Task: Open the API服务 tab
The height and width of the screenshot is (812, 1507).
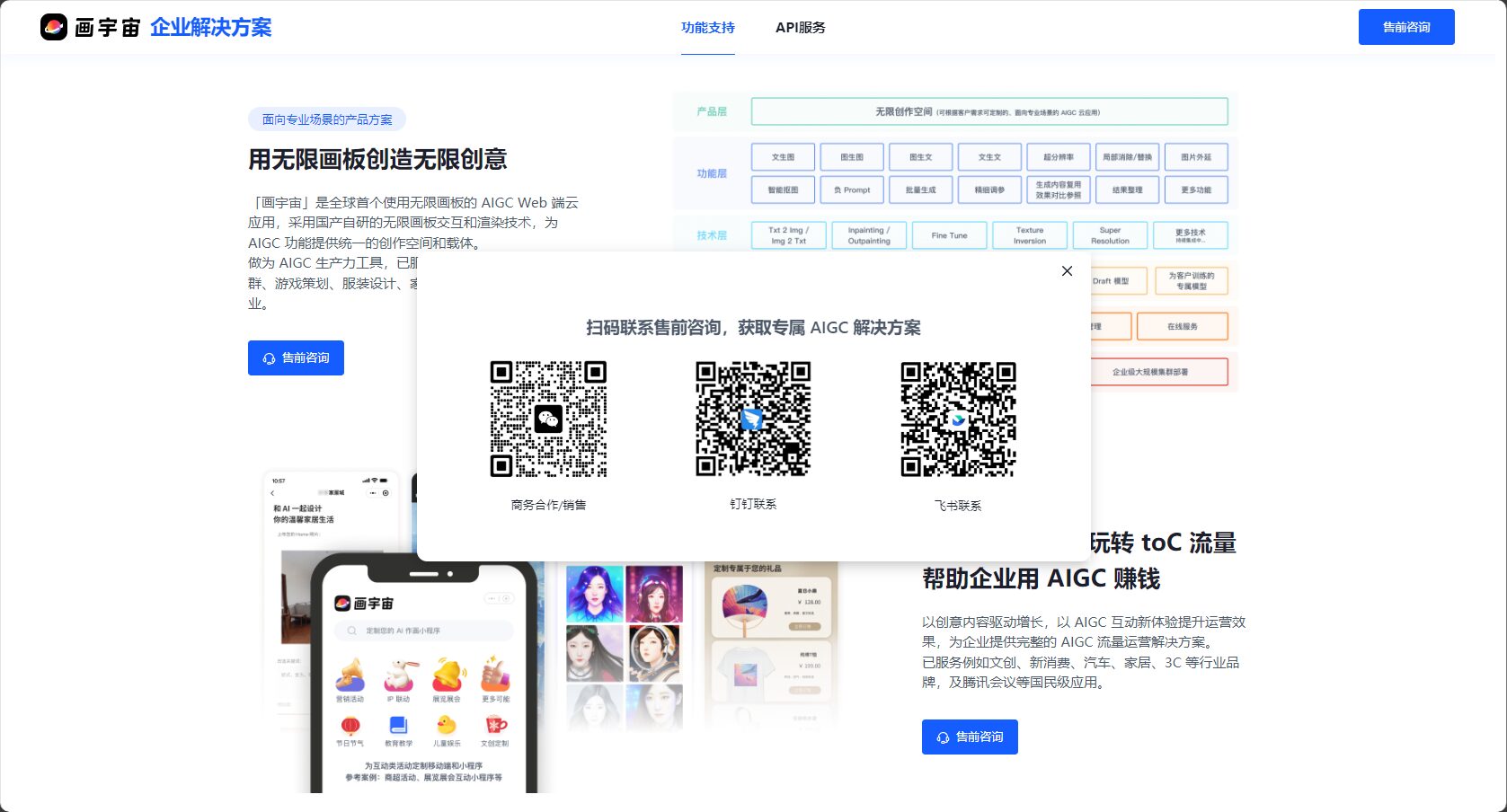Action: click(x=801, y=27)
